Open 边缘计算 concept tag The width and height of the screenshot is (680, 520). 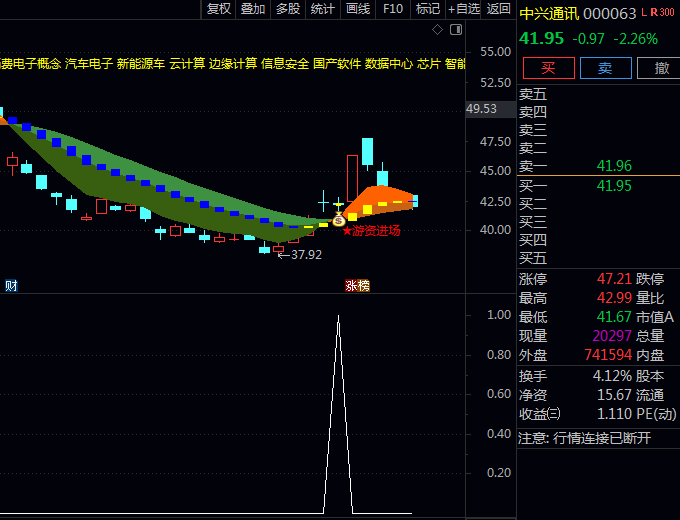tap(233, 64)
